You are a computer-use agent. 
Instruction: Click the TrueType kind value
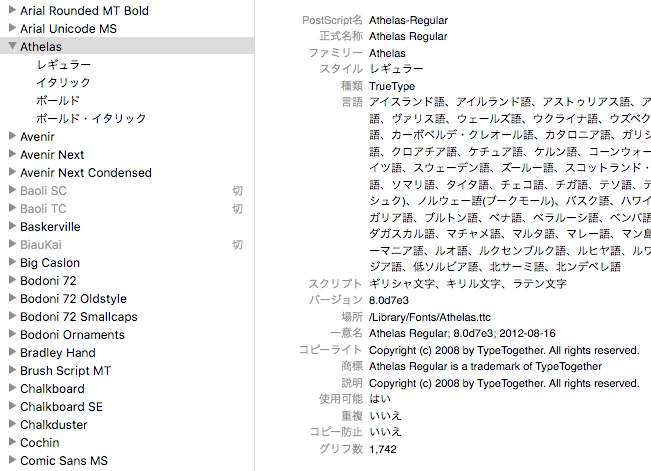coord(392,86)
